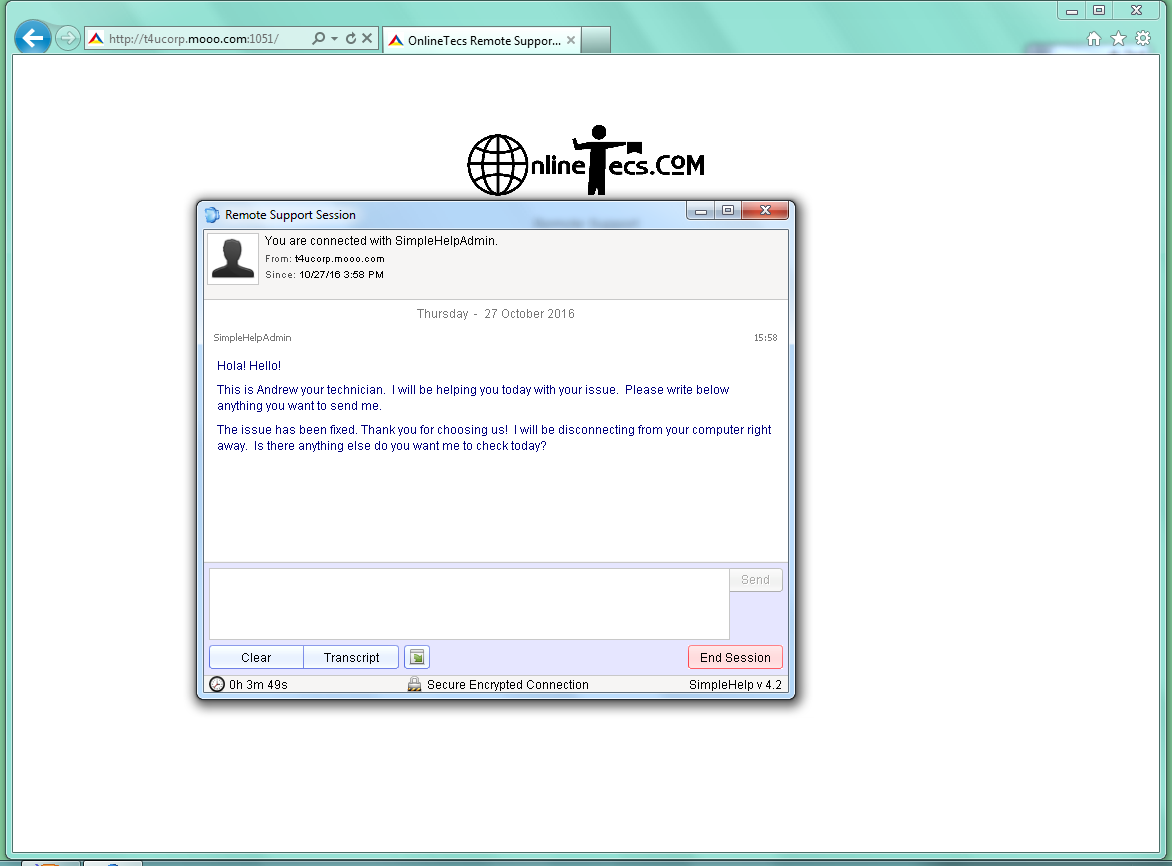The width and height of the screenshot is (1172, 866).
Task: Click 'Secure Encrypted Connection' status text
Action: (508, 684)
